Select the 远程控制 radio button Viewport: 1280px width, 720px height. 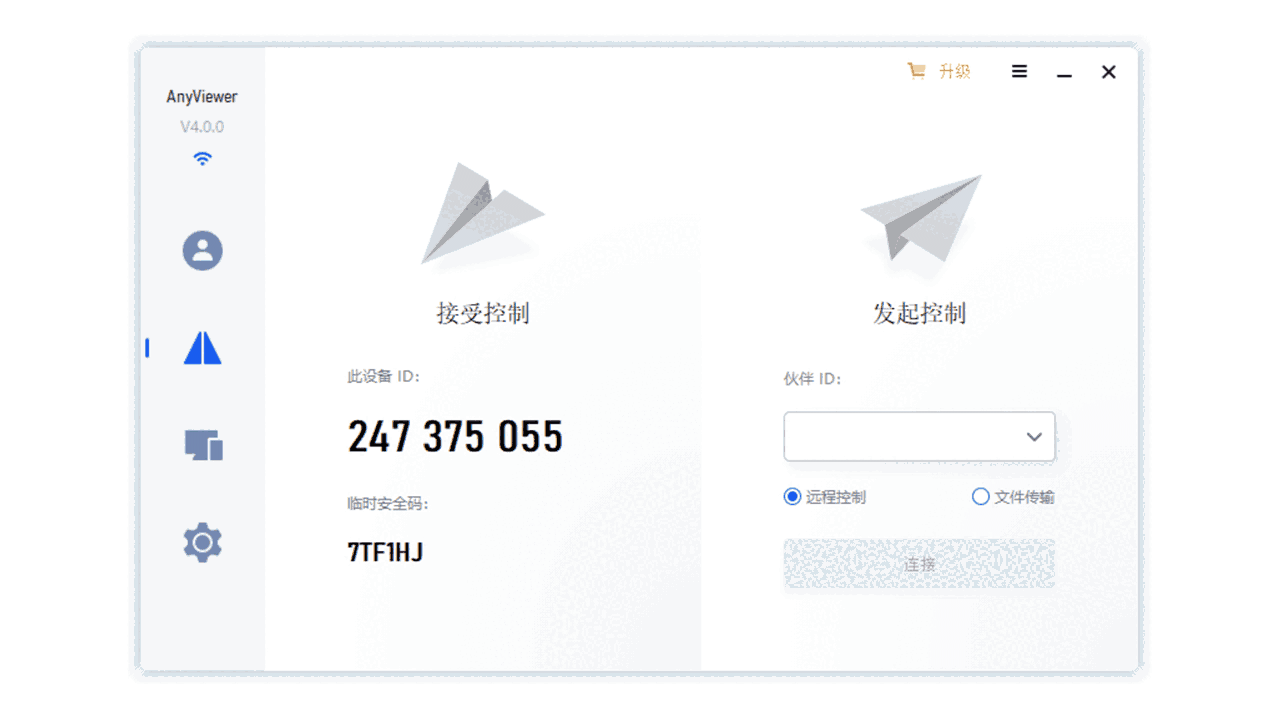point(792,497)
